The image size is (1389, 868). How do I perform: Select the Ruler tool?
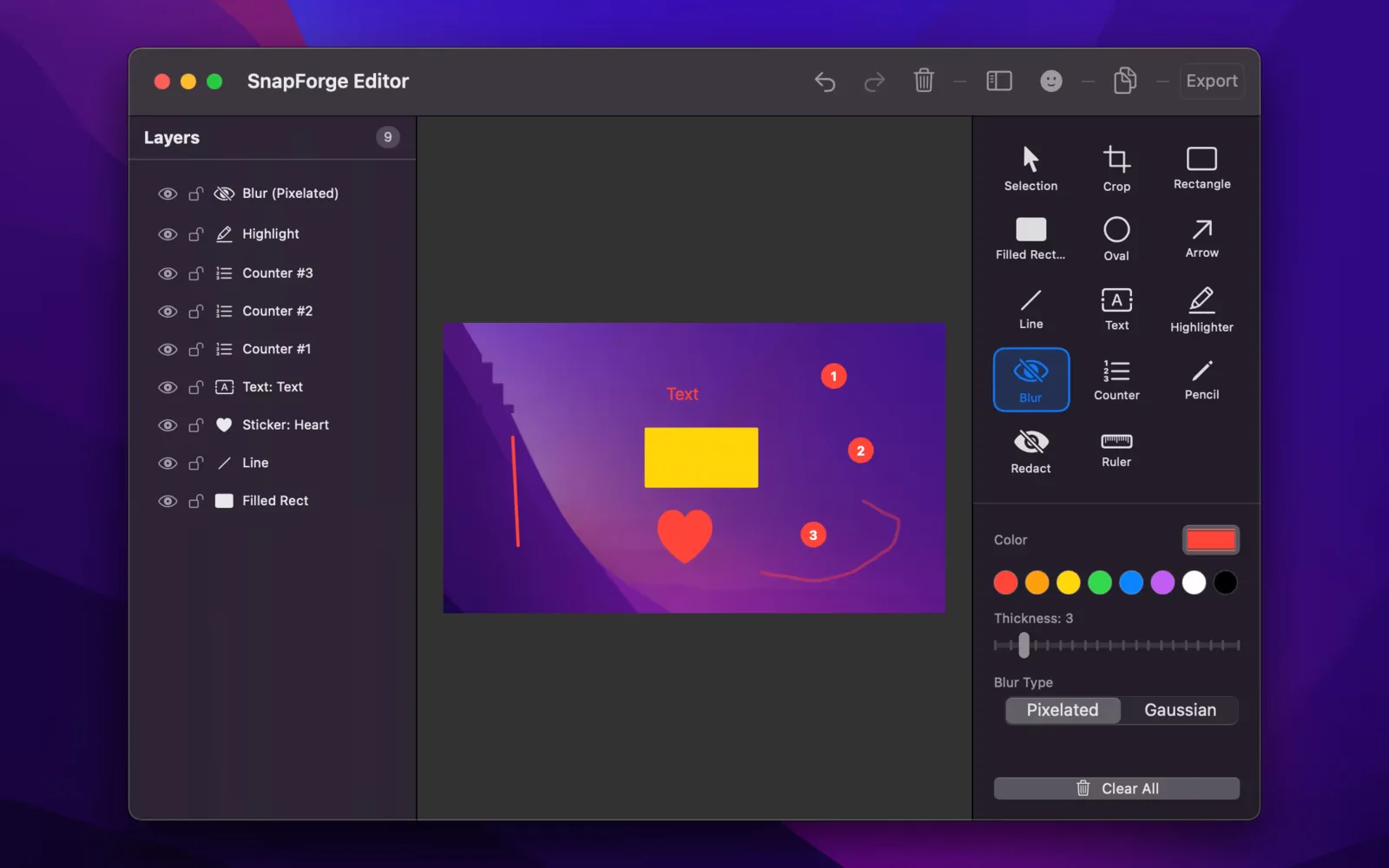coord(1116,450)
